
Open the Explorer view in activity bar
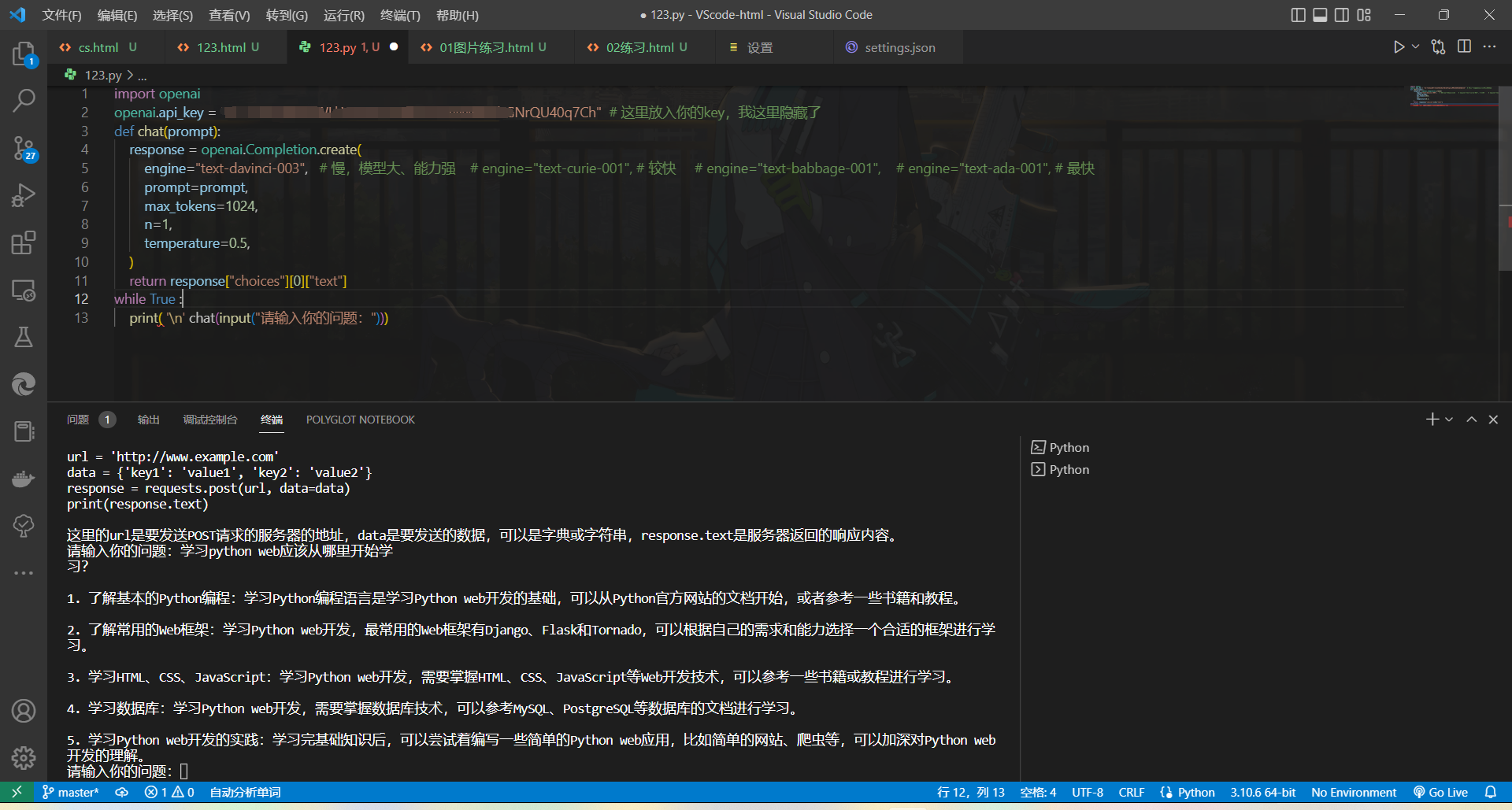click(x=24, y=54)
